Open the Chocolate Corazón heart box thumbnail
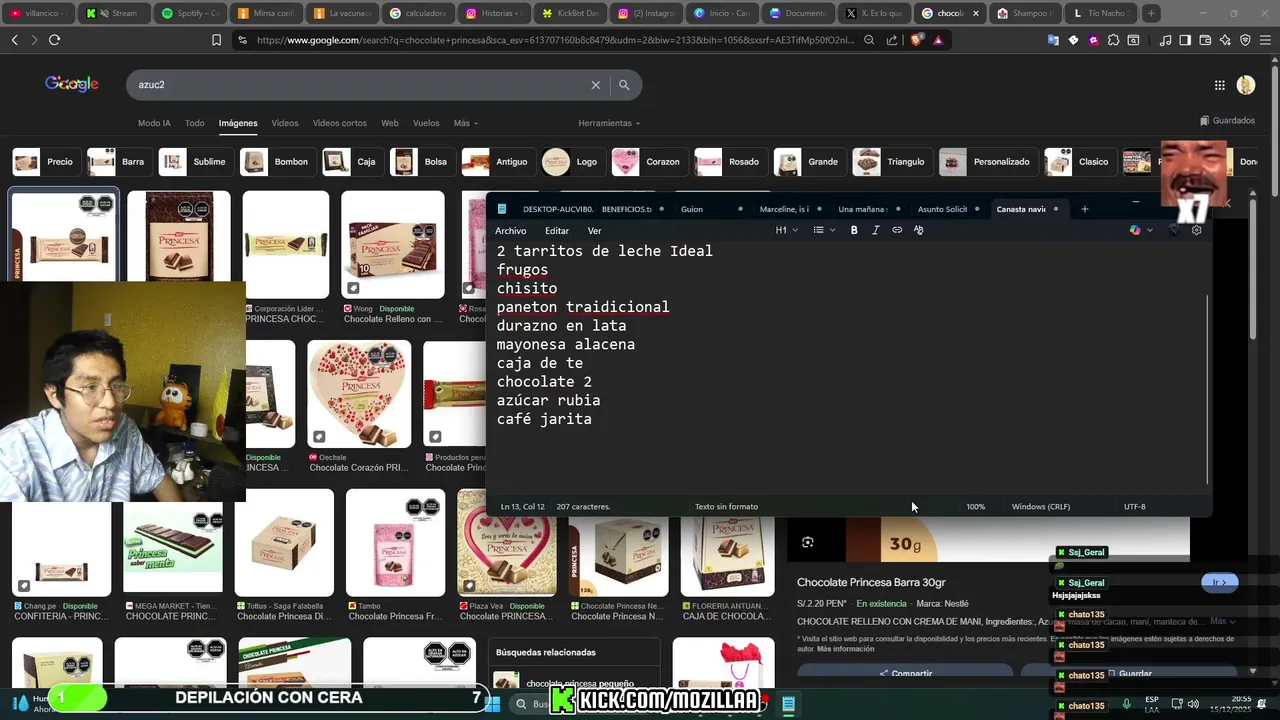The width and height of the screenshot is (1280, 720). (x=359, y=394)
